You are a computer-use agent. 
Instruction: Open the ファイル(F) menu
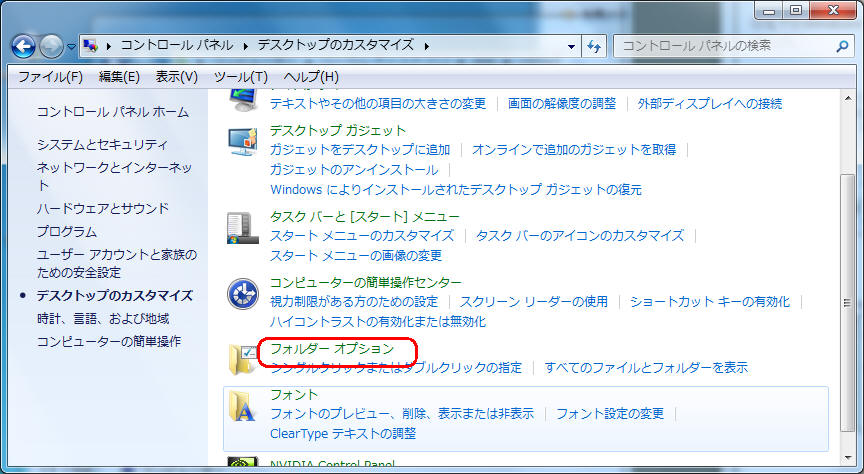click(50, 76)
